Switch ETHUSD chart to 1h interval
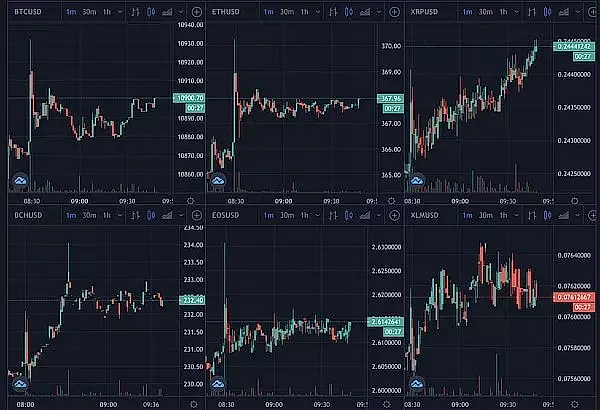Image resolution: width=600 pixels, height=410 pixels. coord(304,12)
